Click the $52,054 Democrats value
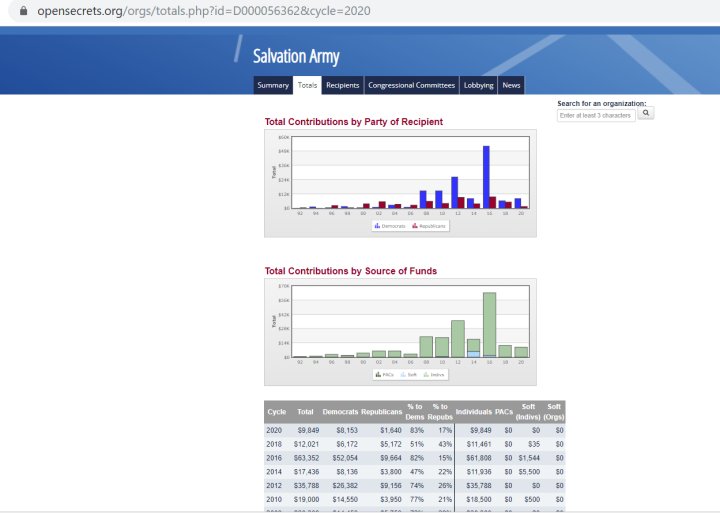Image resolution: width=720 pixels, height=514 pixels. point(345,458)
